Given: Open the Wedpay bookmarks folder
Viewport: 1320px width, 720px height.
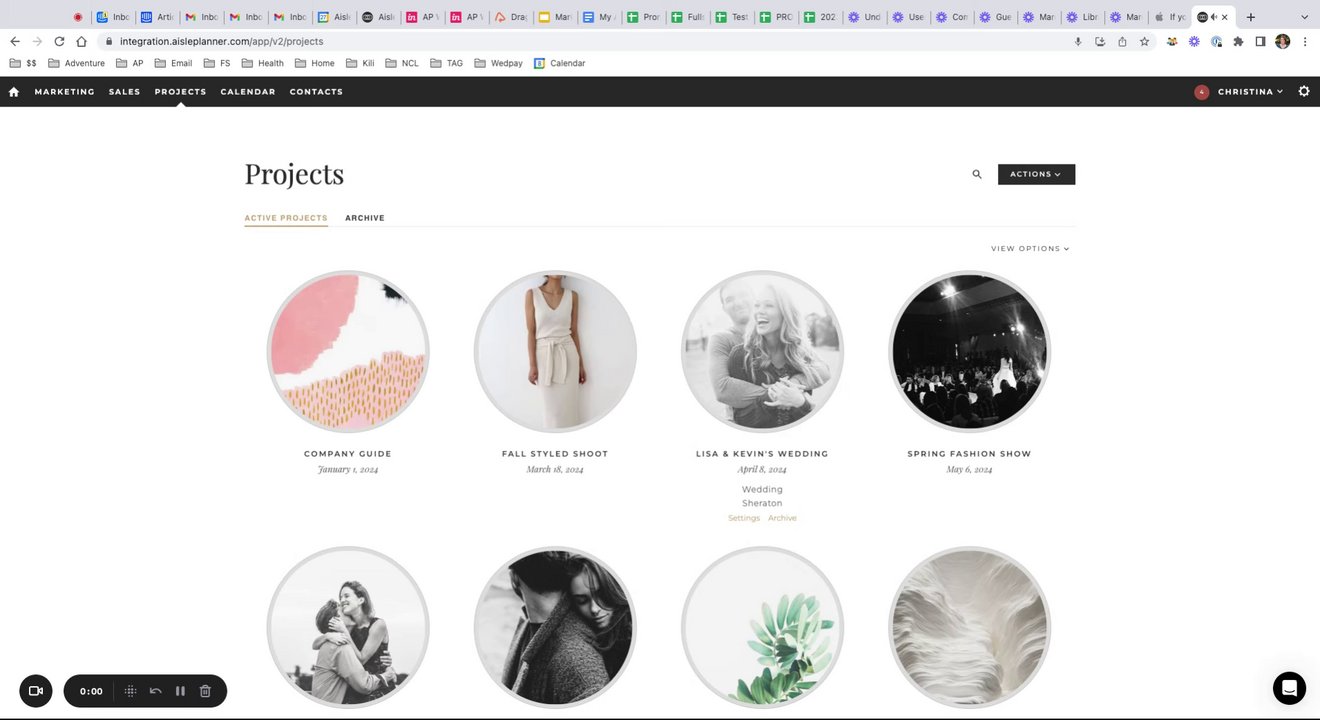Looking at the screenshot, I should click(x=498, y=63).
